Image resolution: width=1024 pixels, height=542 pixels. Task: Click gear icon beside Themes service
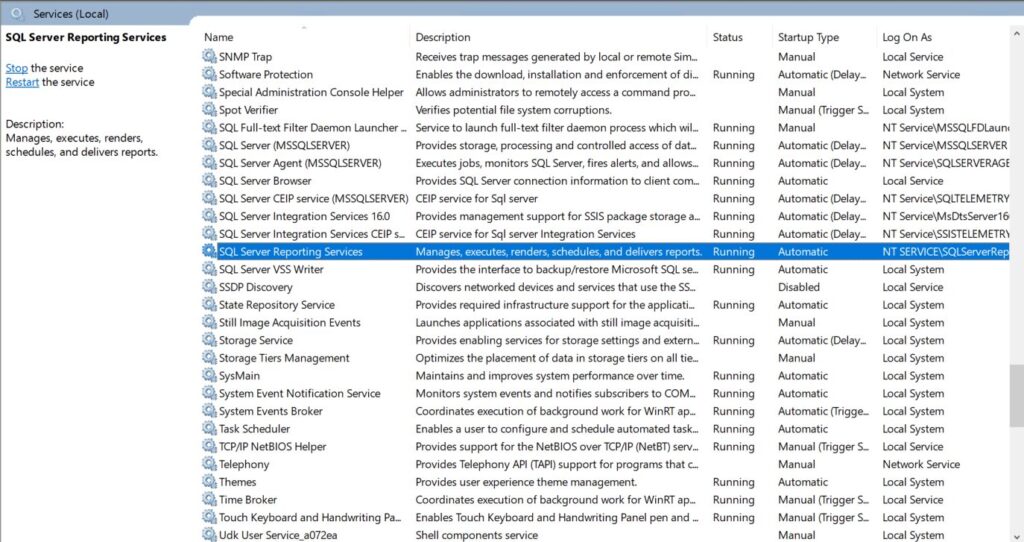(x=209, y=481)
